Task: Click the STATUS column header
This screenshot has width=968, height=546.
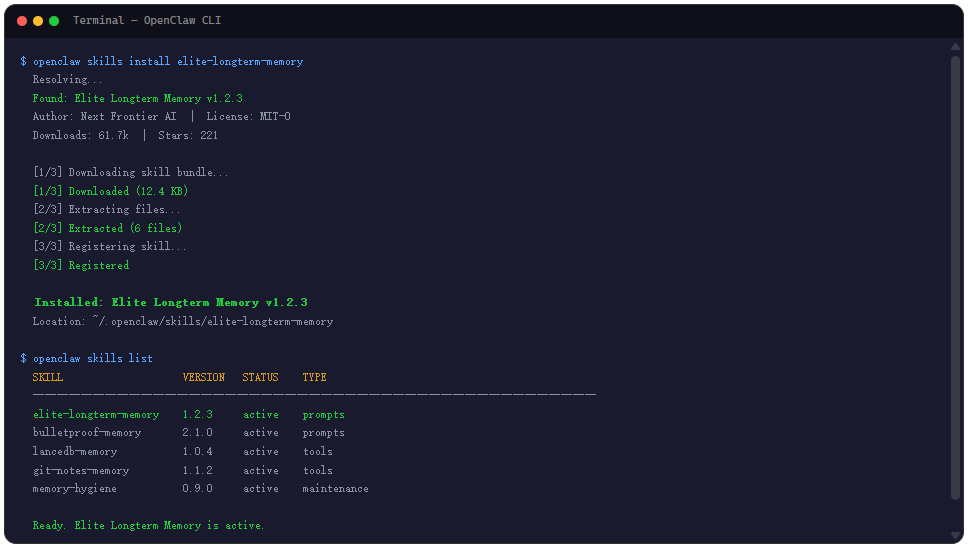Action: (x=260, y=377)
